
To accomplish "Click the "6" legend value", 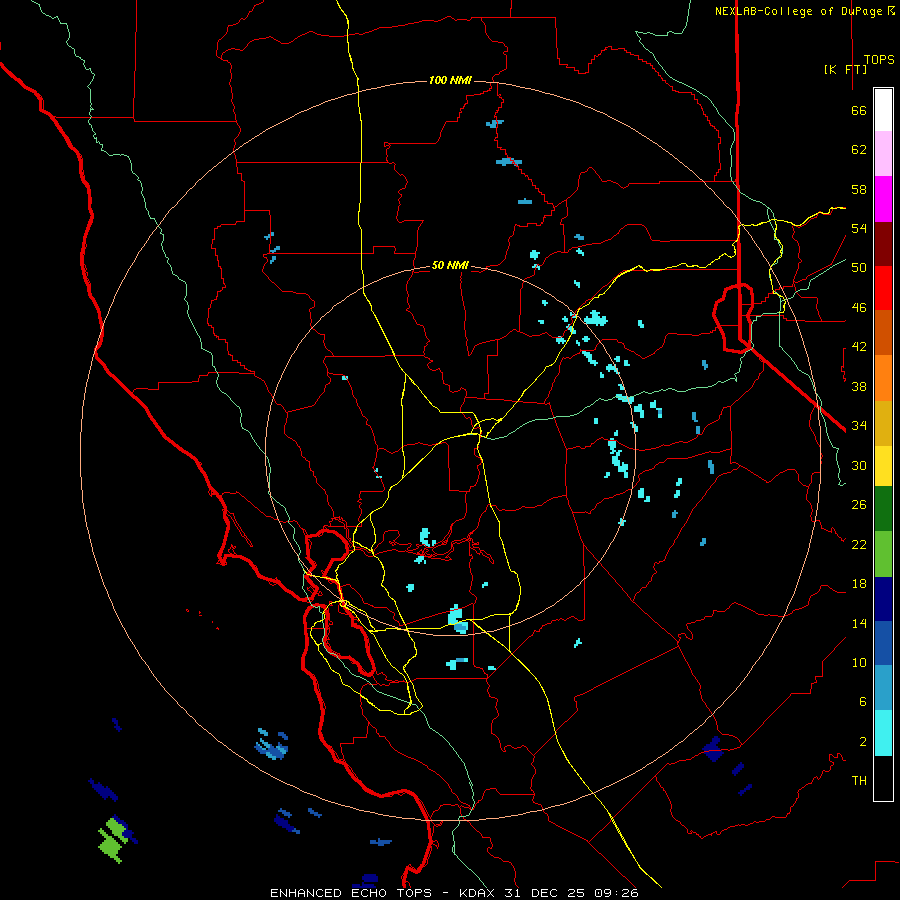I will click(863, 702).
